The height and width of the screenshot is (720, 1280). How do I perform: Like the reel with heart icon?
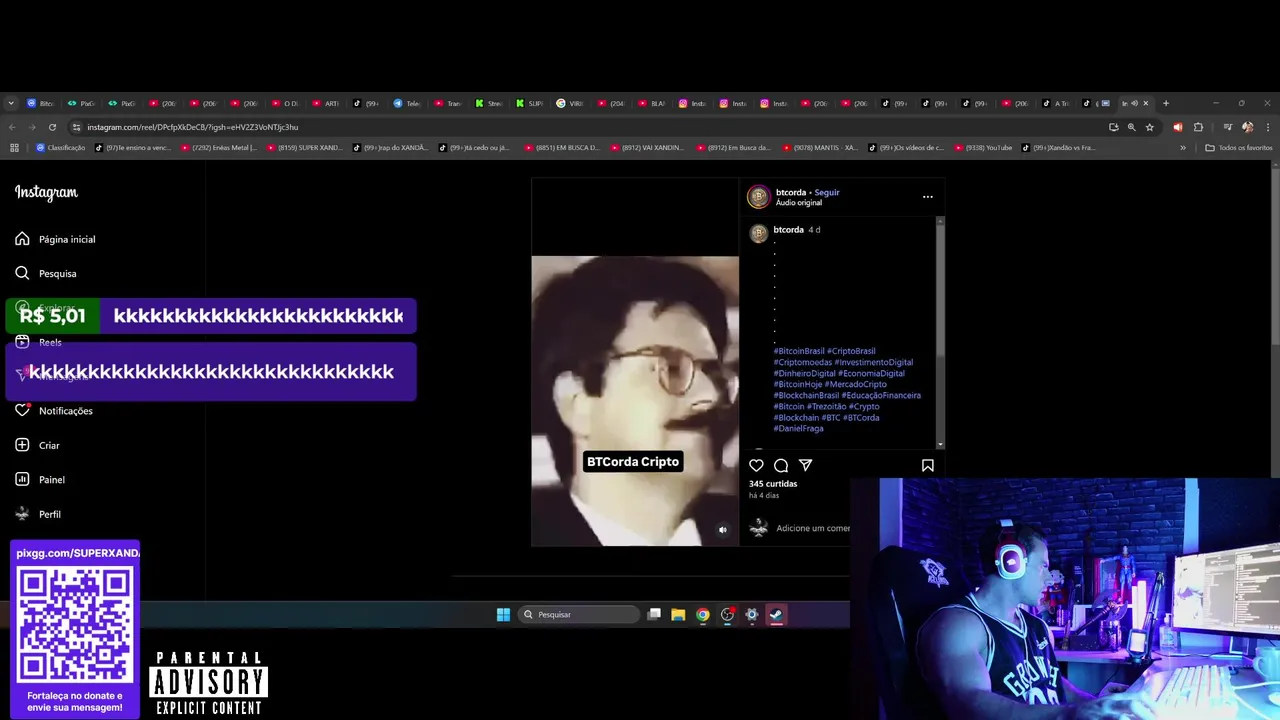(x=756, y=465)
